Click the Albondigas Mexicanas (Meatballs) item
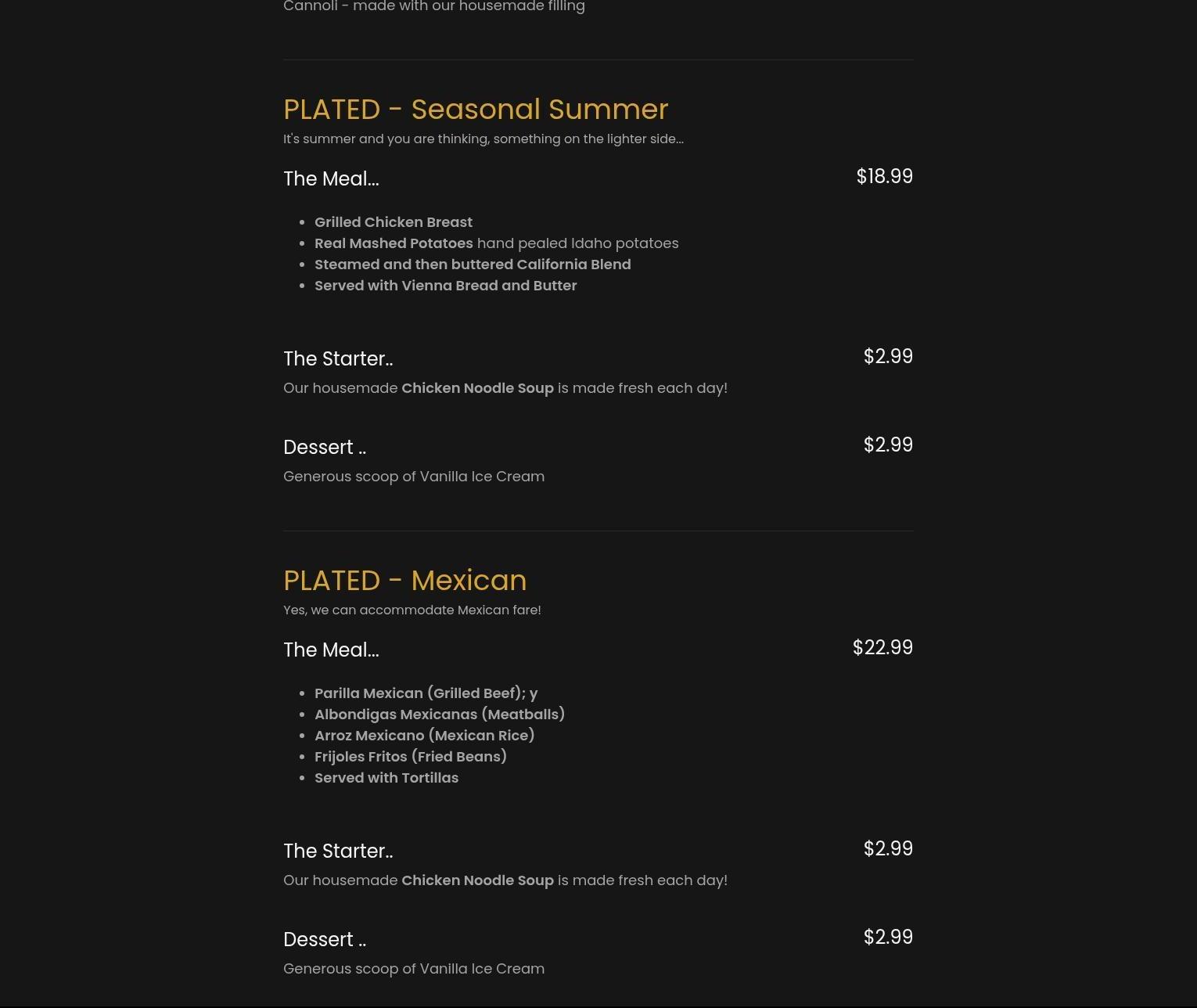 pos(440,715)
